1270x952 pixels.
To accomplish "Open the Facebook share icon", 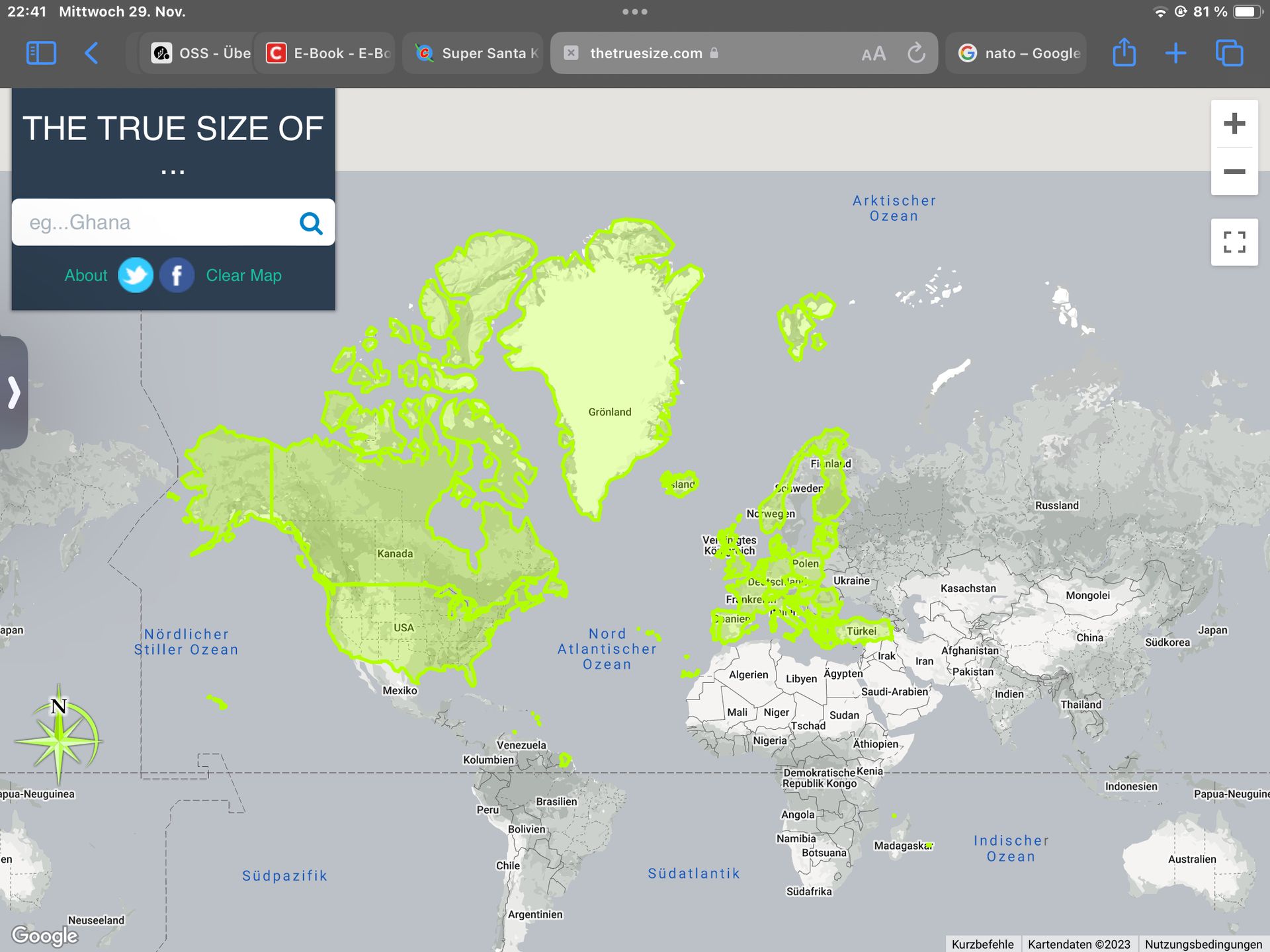I will [177, 275].
